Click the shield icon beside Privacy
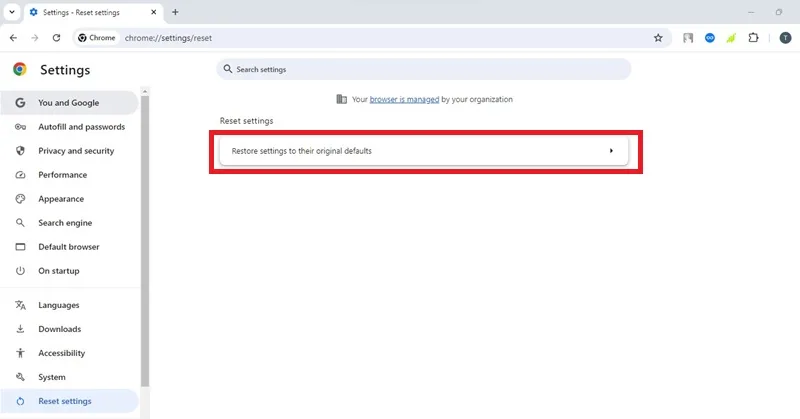This screenshot has height=419, width=800. (20, 151)
